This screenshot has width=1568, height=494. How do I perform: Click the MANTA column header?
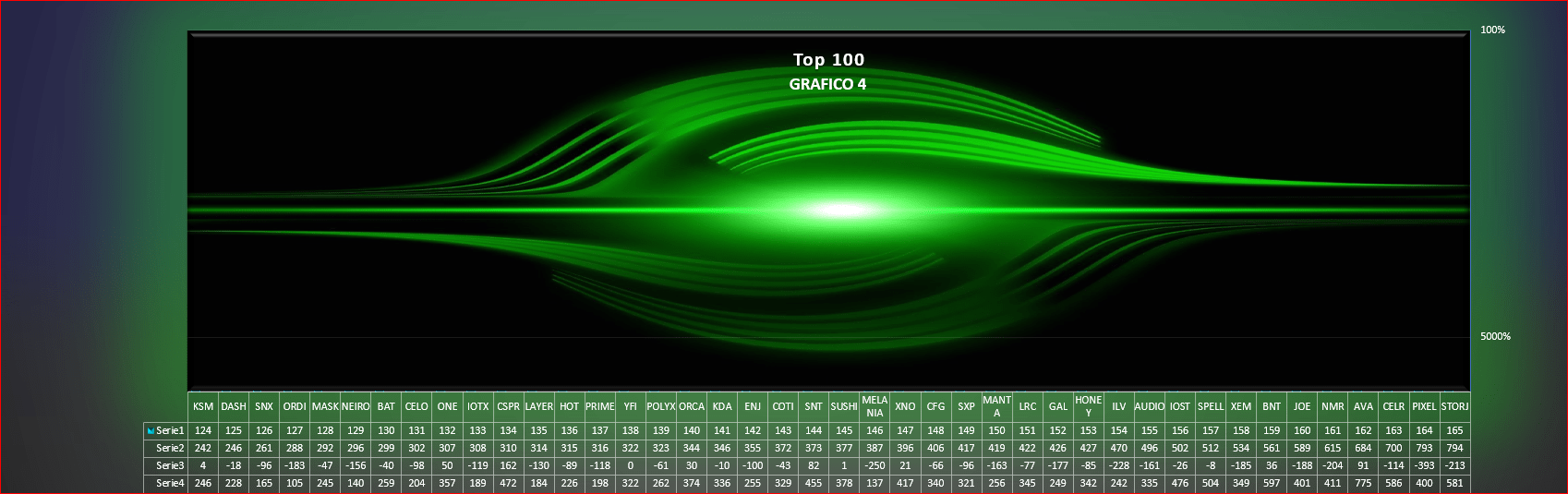point(996,406)
